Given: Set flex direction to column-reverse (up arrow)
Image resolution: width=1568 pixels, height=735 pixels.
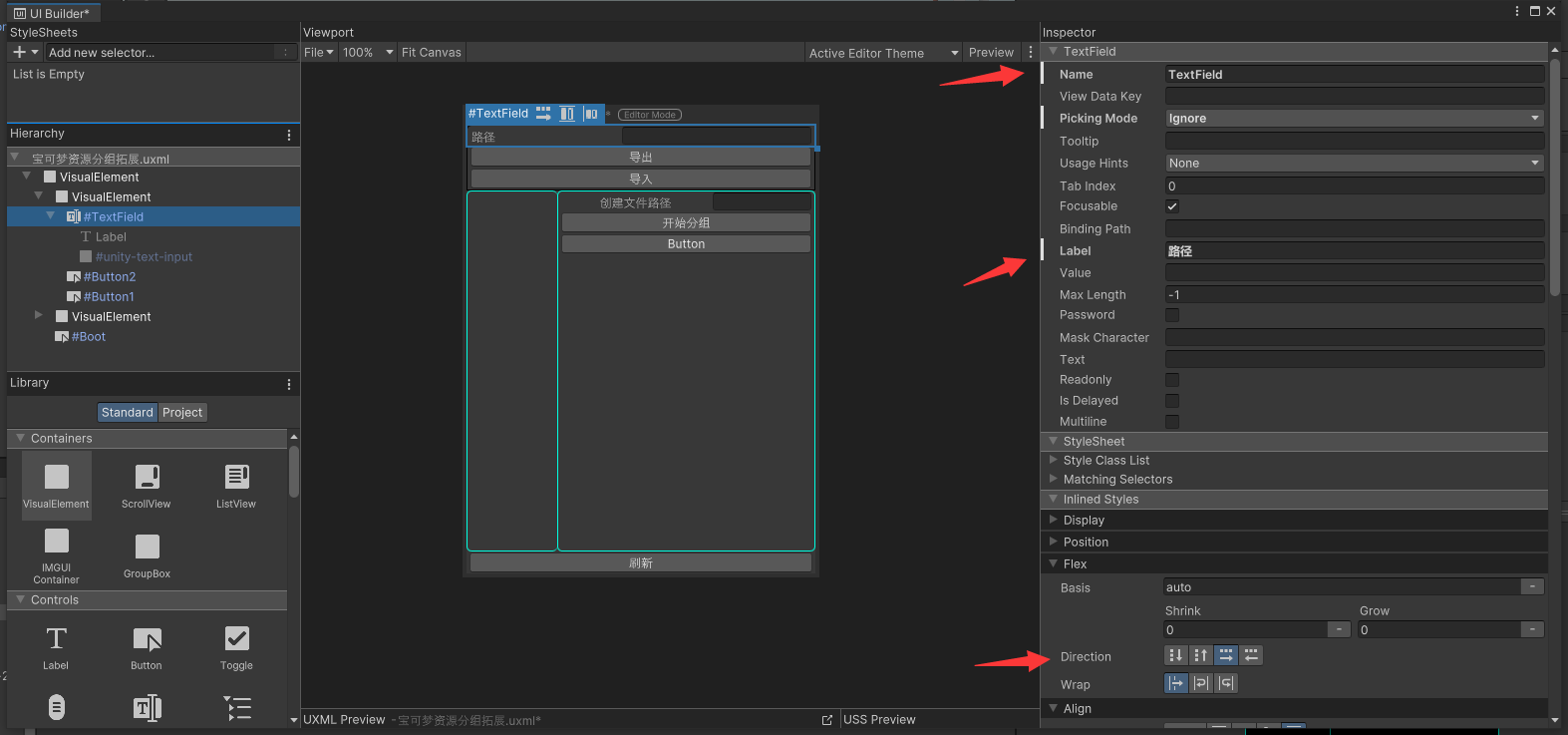Looking at the screenshot, I should pyautogui.click(x=1201, y=655).
